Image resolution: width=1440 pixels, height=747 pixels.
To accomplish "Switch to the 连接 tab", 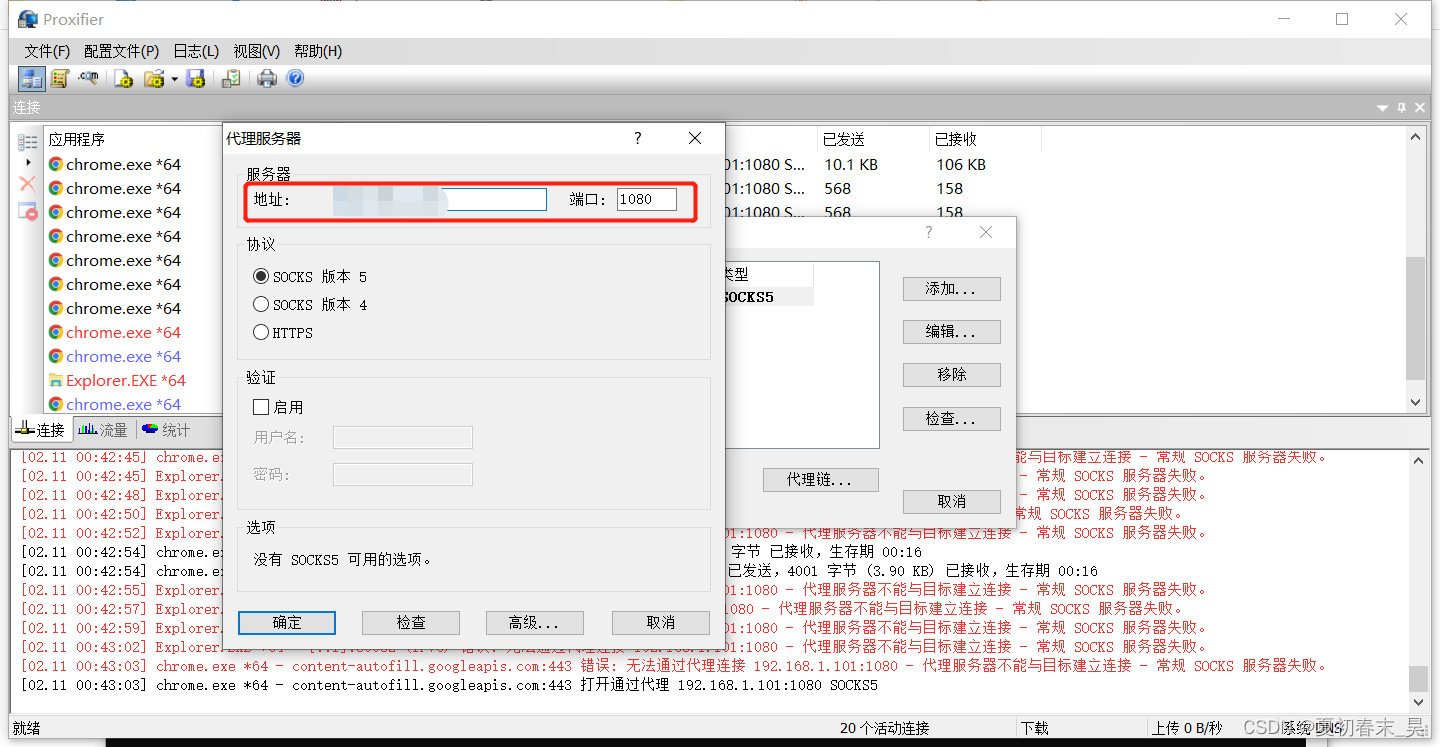I will point(42,430).
